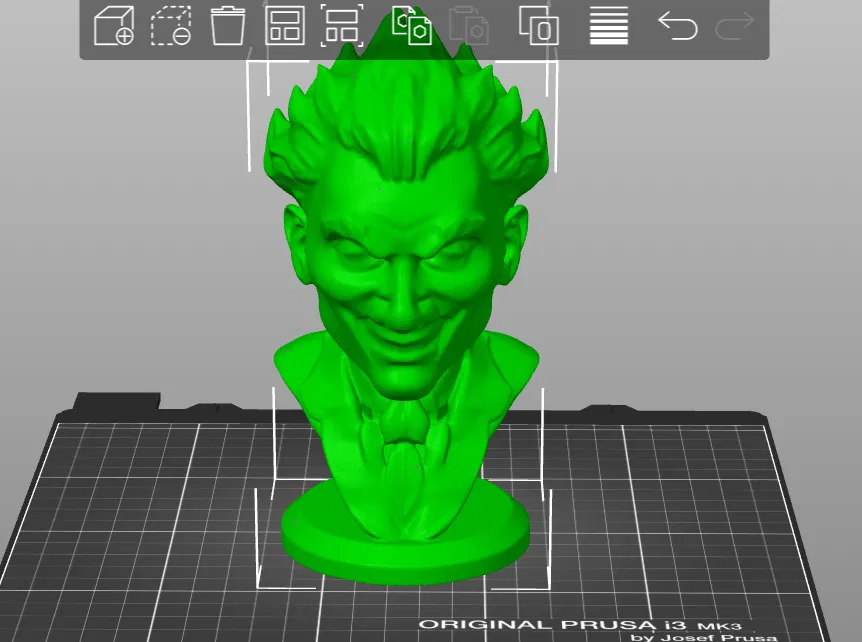Screen dimensions: 862x642
Task: Click the greyed Redo arrow
Action: coord(735,26)
